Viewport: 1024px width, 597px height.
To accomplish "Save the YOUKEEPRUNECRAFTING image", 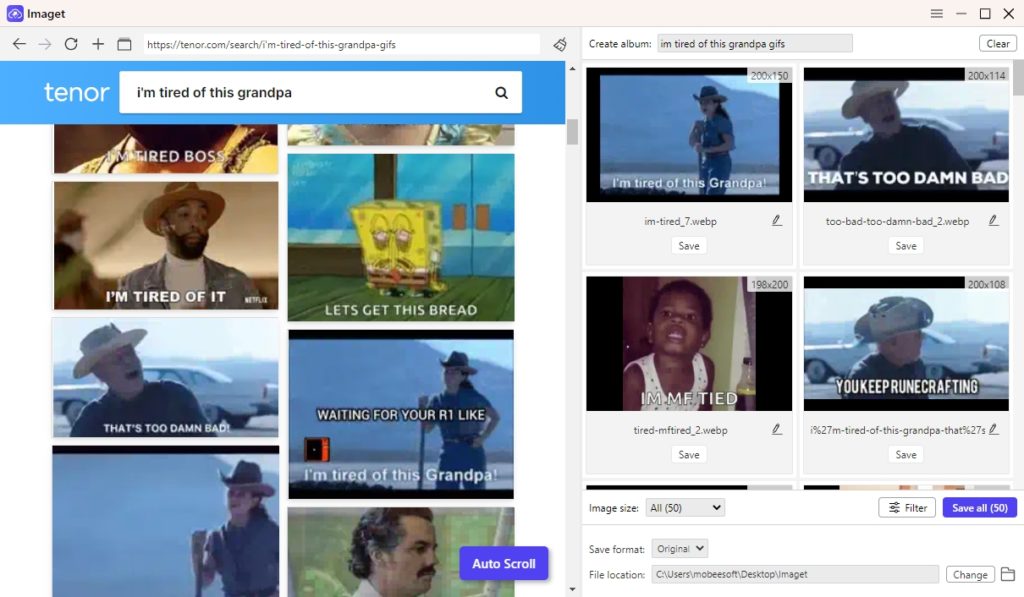I will pyautogui.click(x=906, y=455).
